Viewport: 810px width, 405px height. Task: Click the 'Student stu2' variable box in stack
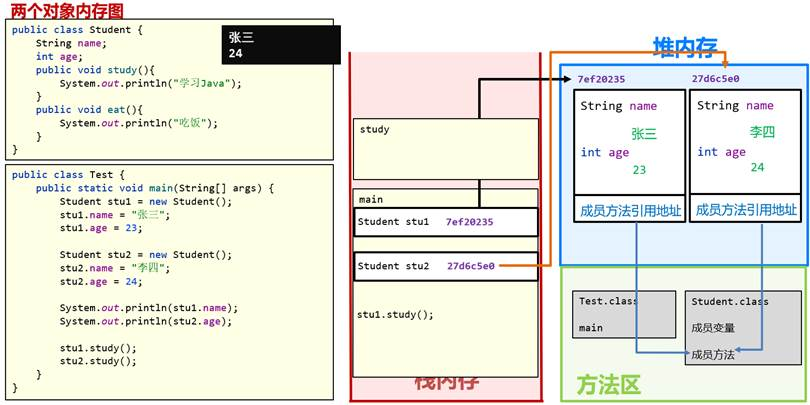pyautogui.click(x=446, y=266)
